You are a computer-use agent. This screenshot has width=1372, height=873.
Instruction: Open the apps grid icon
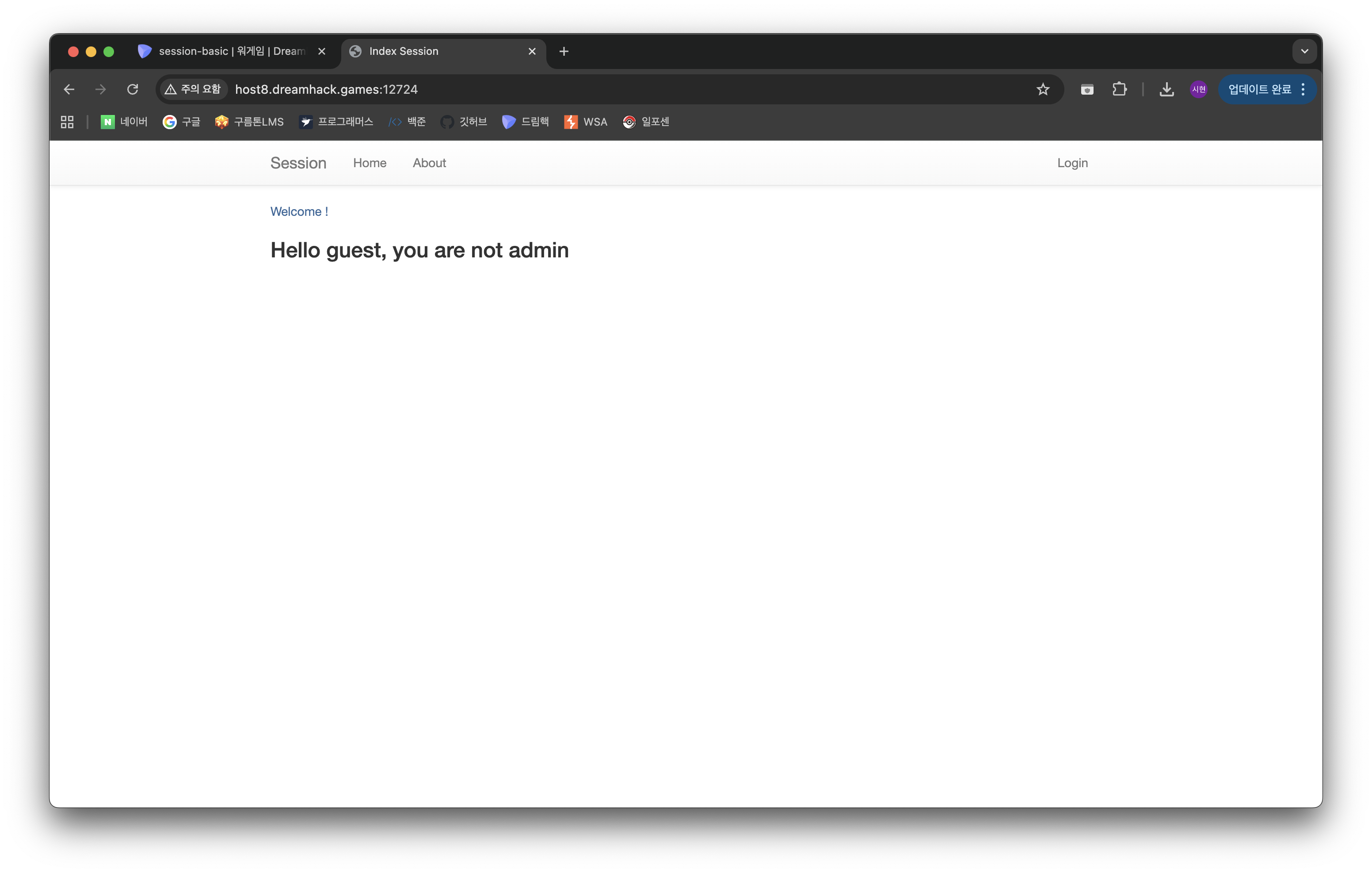coord(67,122)
